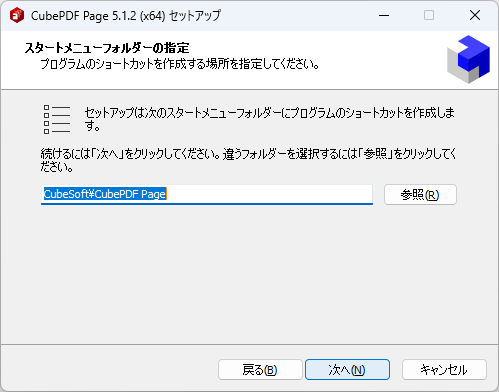This screenshot has width=499, height=392.
Task: Close the setup window with X
Action: (x=475, y=15)
